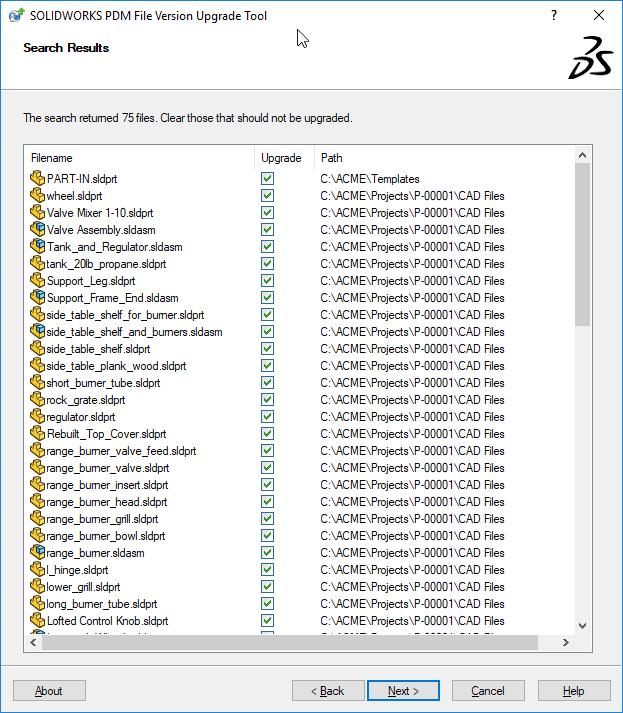Close the Upgrade Tool window
This screenshot has height=713, width=623.
pos(599,15)
